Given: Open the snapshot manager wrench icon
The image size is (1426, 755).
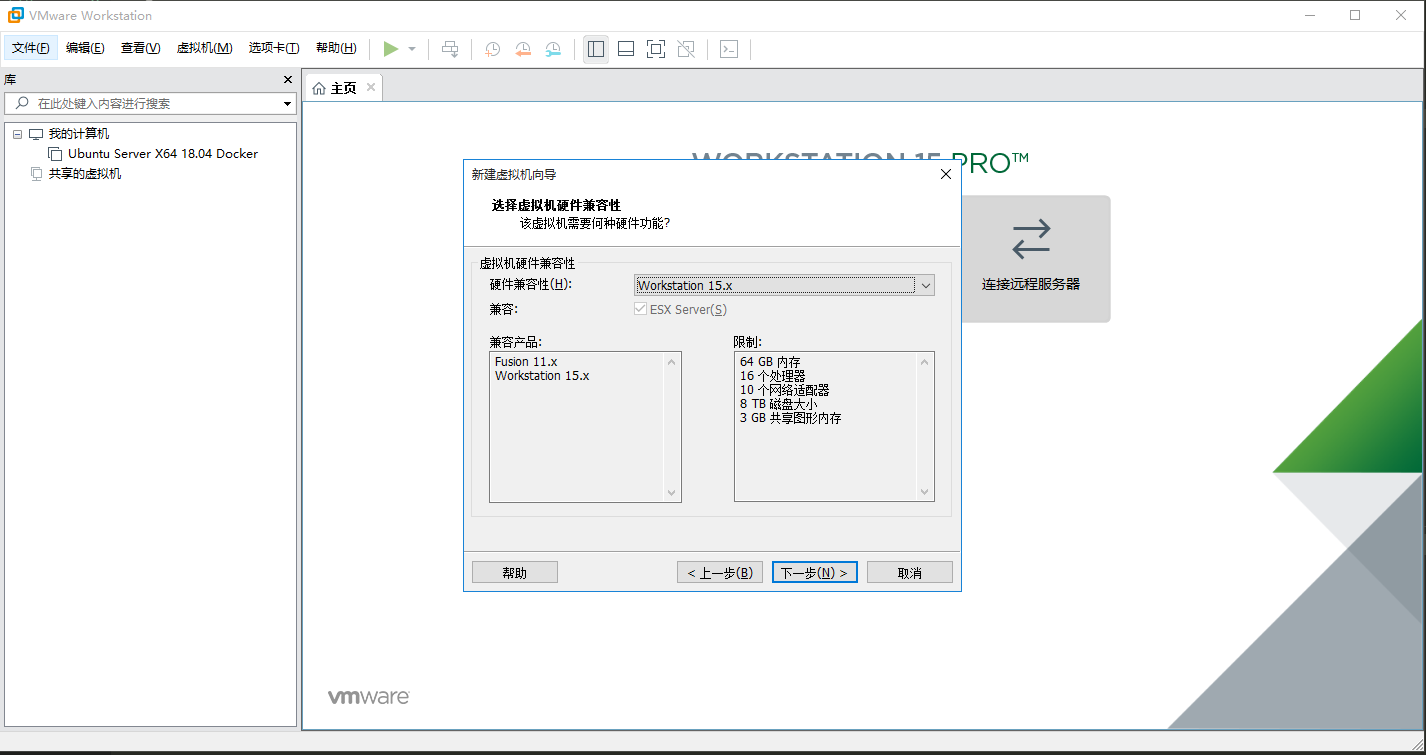Looking at the screenshot, I should (x=553, y=49).
